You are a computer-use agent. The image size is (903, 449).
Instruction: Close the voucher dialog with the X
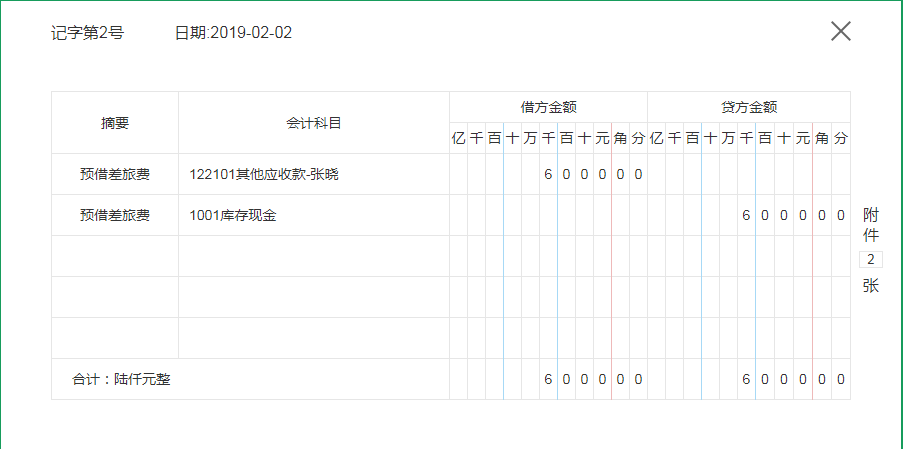coord(841,31)
